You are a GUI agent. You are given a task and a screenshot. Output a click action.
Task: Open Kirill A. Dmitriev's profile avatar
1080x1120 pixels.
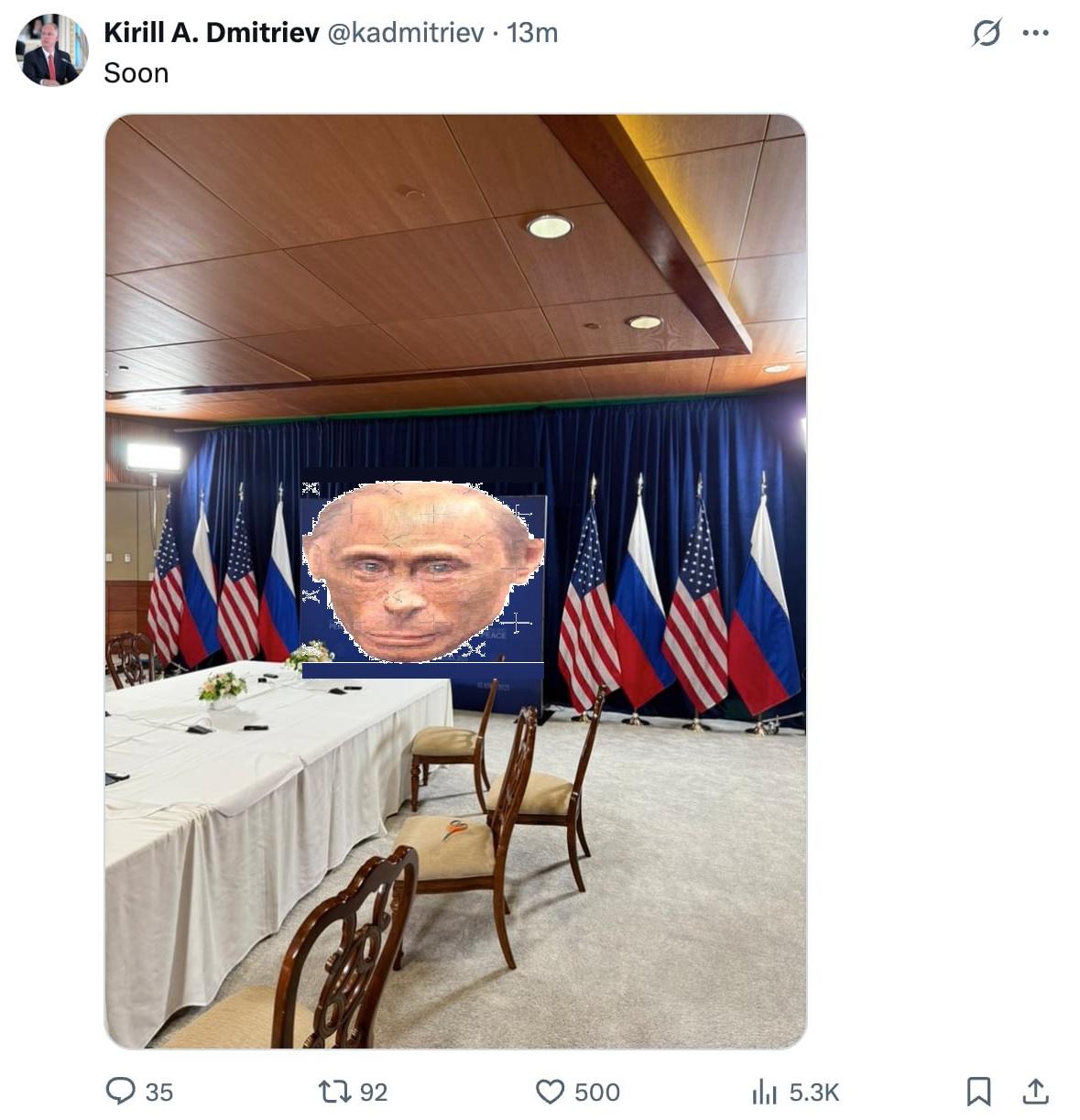(51, 50)
